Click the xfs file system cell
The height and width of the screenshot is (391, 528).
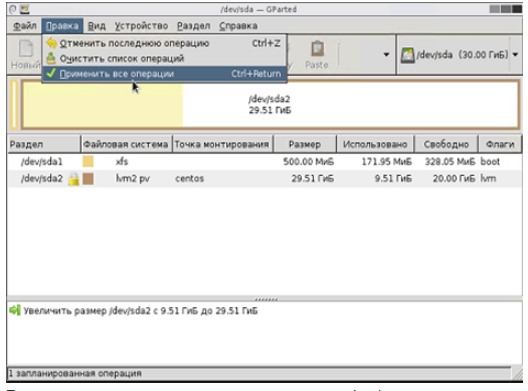coord(122,162)
